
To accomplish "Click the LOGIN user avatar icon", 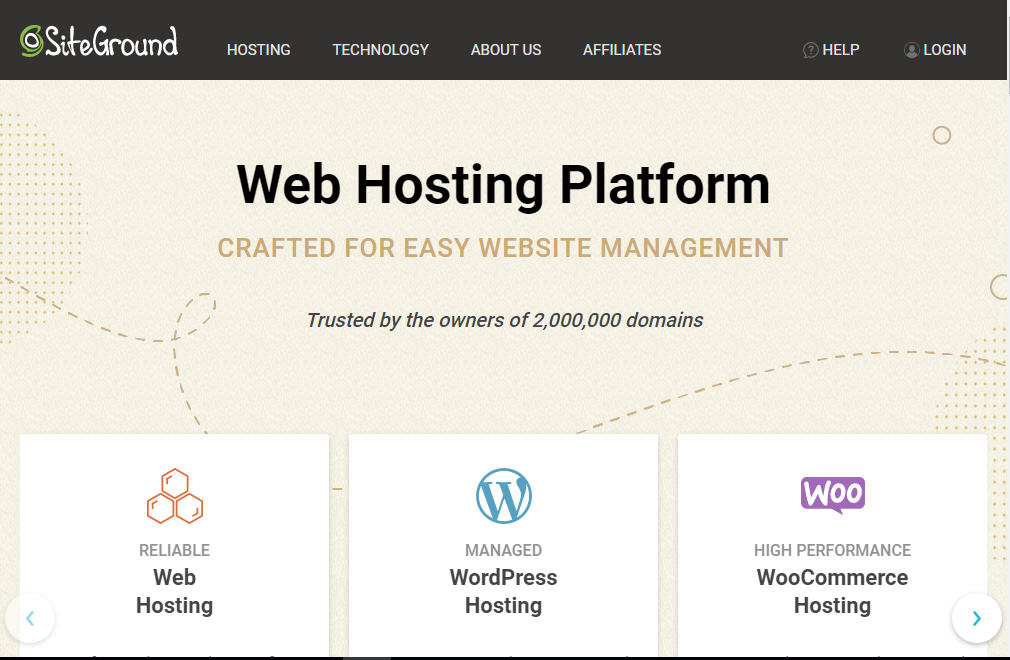I will pyautogui.click(x=911, y=50).
